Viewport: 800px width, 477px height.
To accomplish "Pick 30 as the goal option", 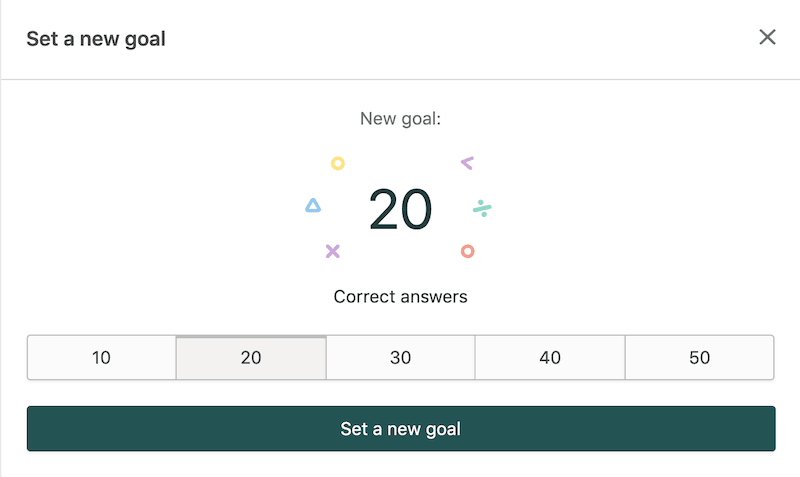I will click(400, 358).
